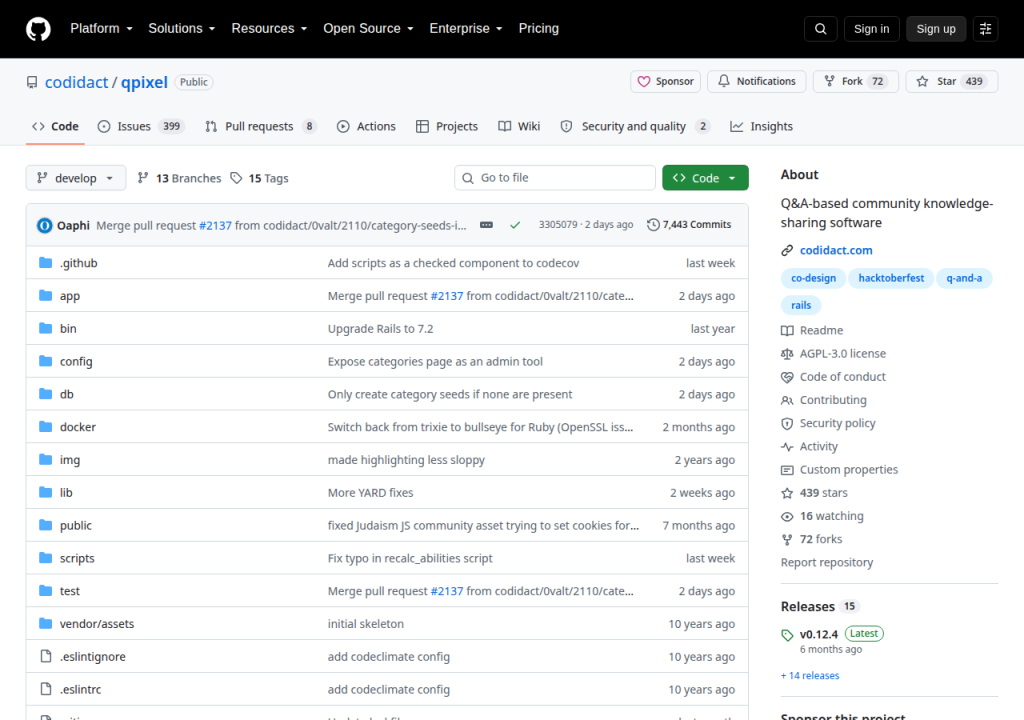This screenshot has width=1024, height=720.
Task: Switch to the Actions tab
Action: [366, 127]
